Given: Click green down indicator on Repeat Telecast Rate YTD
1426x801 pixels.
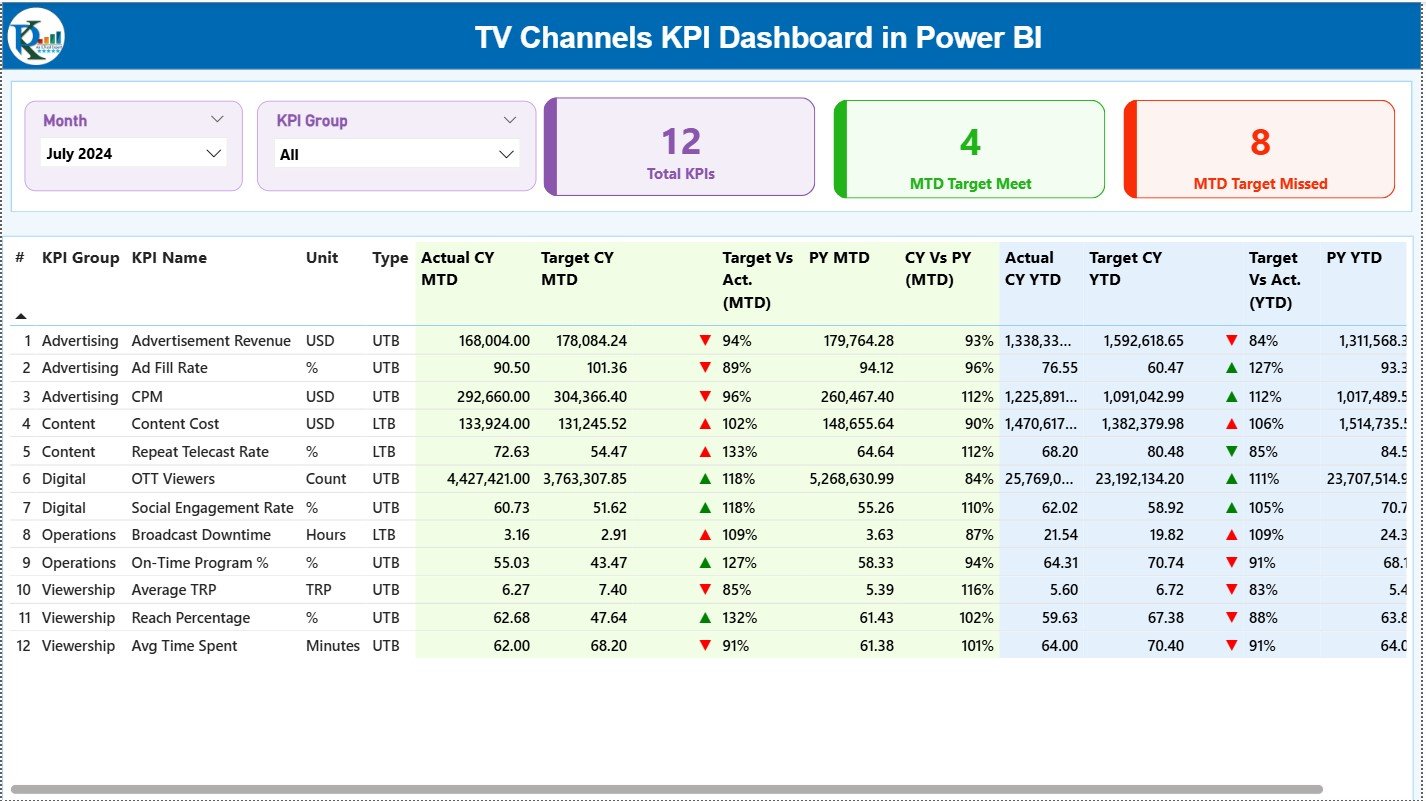Looking at the screenshot, I should pyautogui.click(x=1231, y=451).
